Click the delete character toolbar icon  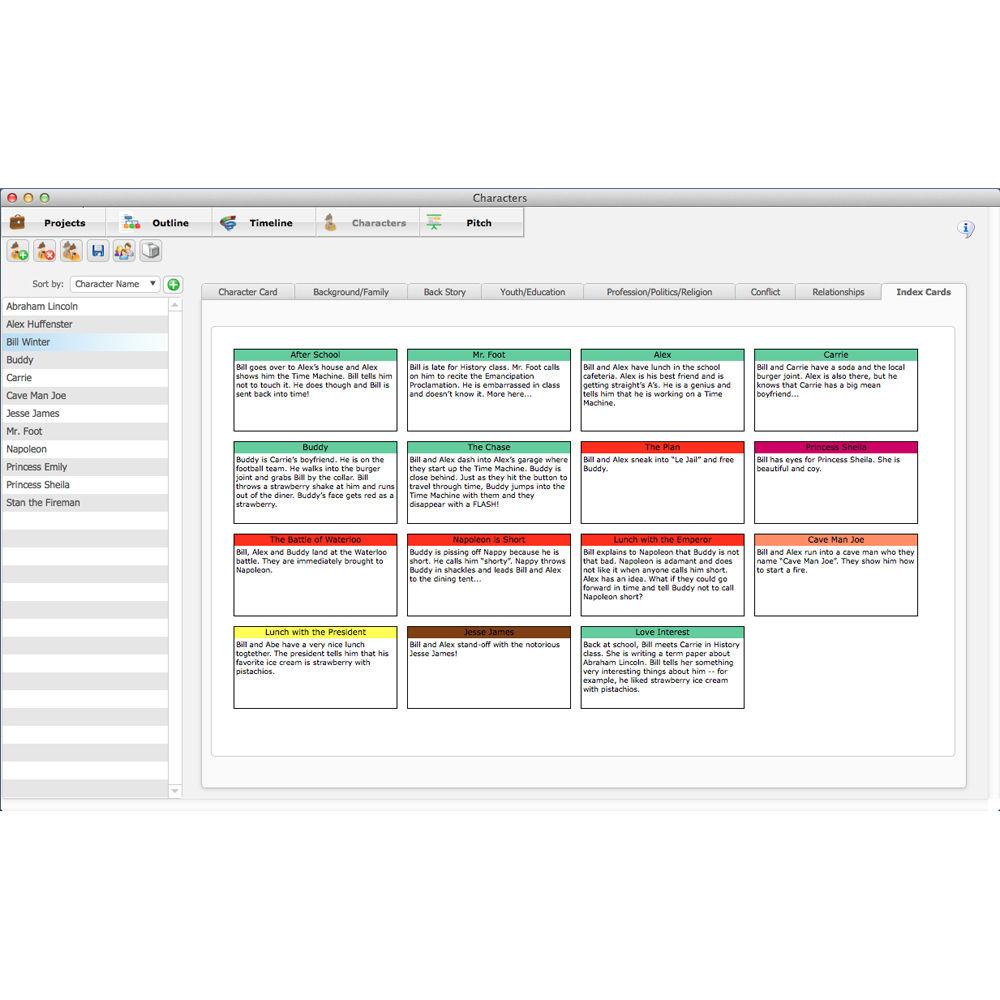[44, 251]
